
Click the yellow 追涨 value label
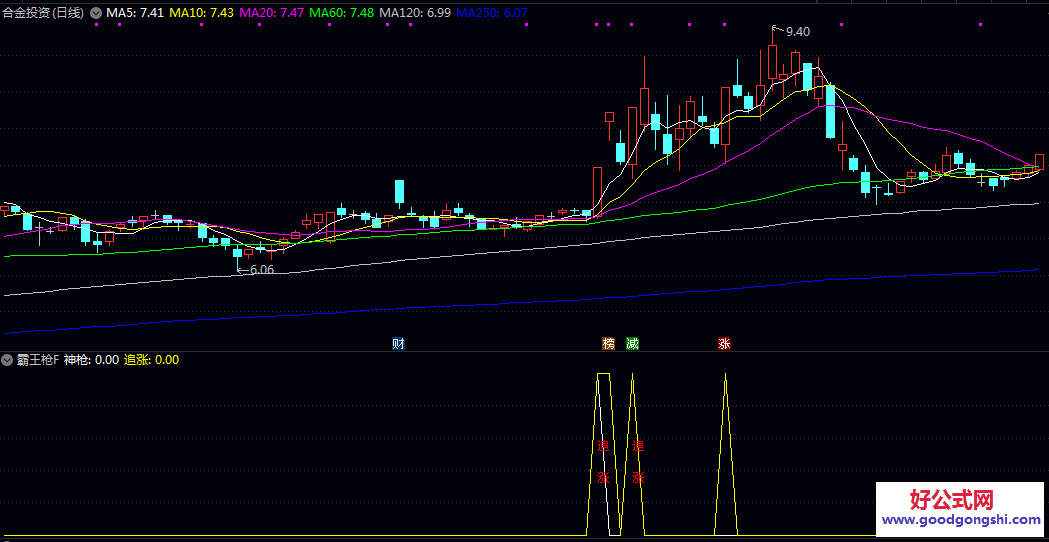[x=151, y=360]
